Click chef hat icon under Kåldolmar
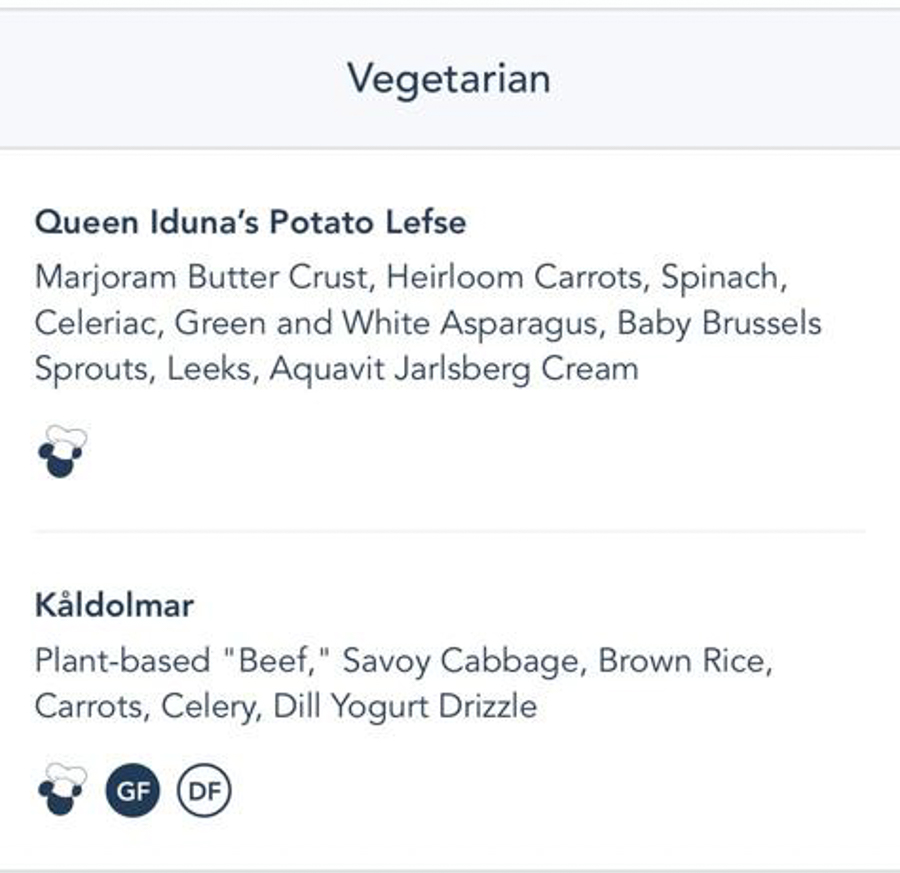 coord(61,791)
